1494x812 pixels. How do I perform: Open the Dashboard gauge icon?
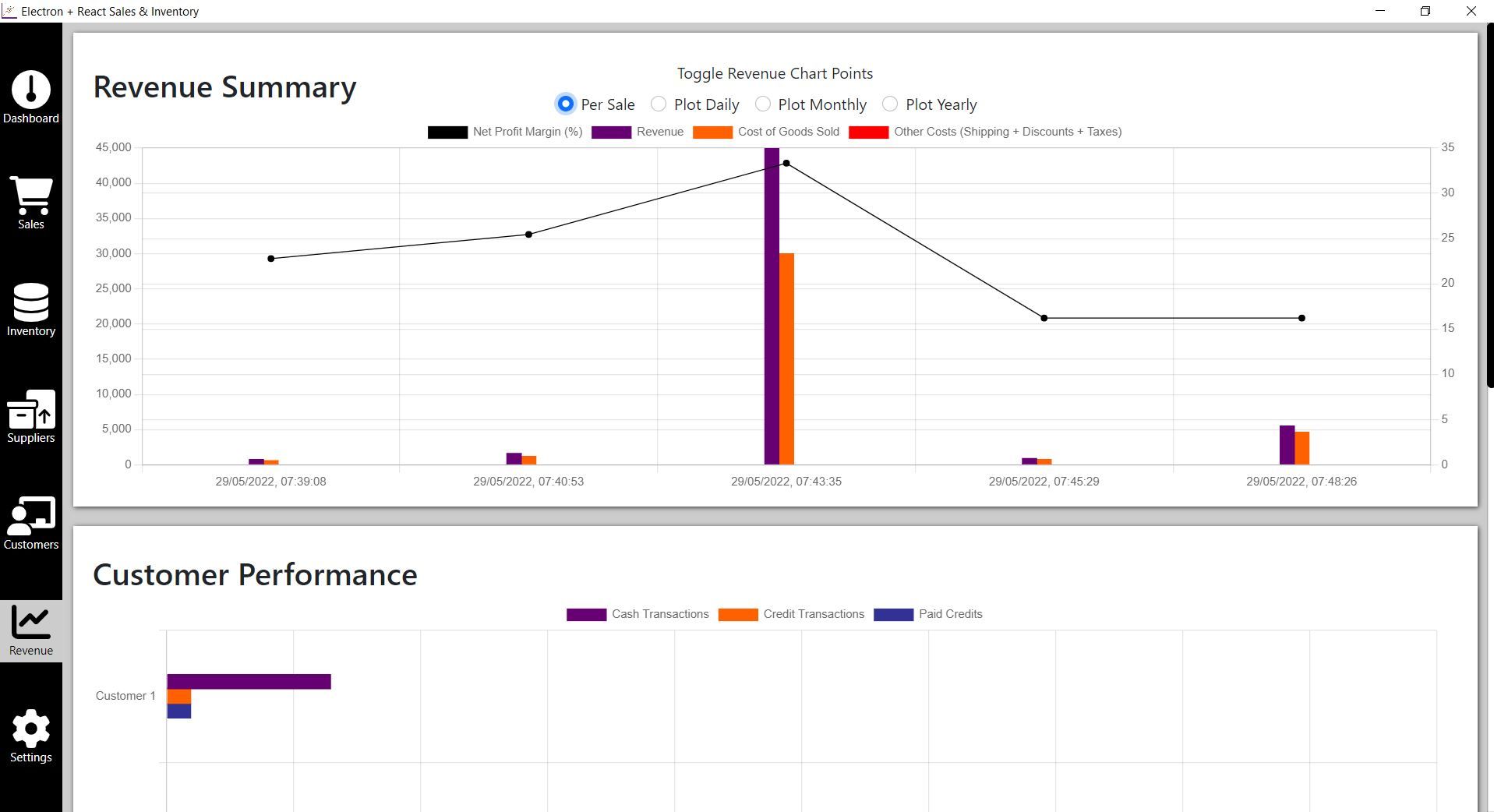(31, 90)
